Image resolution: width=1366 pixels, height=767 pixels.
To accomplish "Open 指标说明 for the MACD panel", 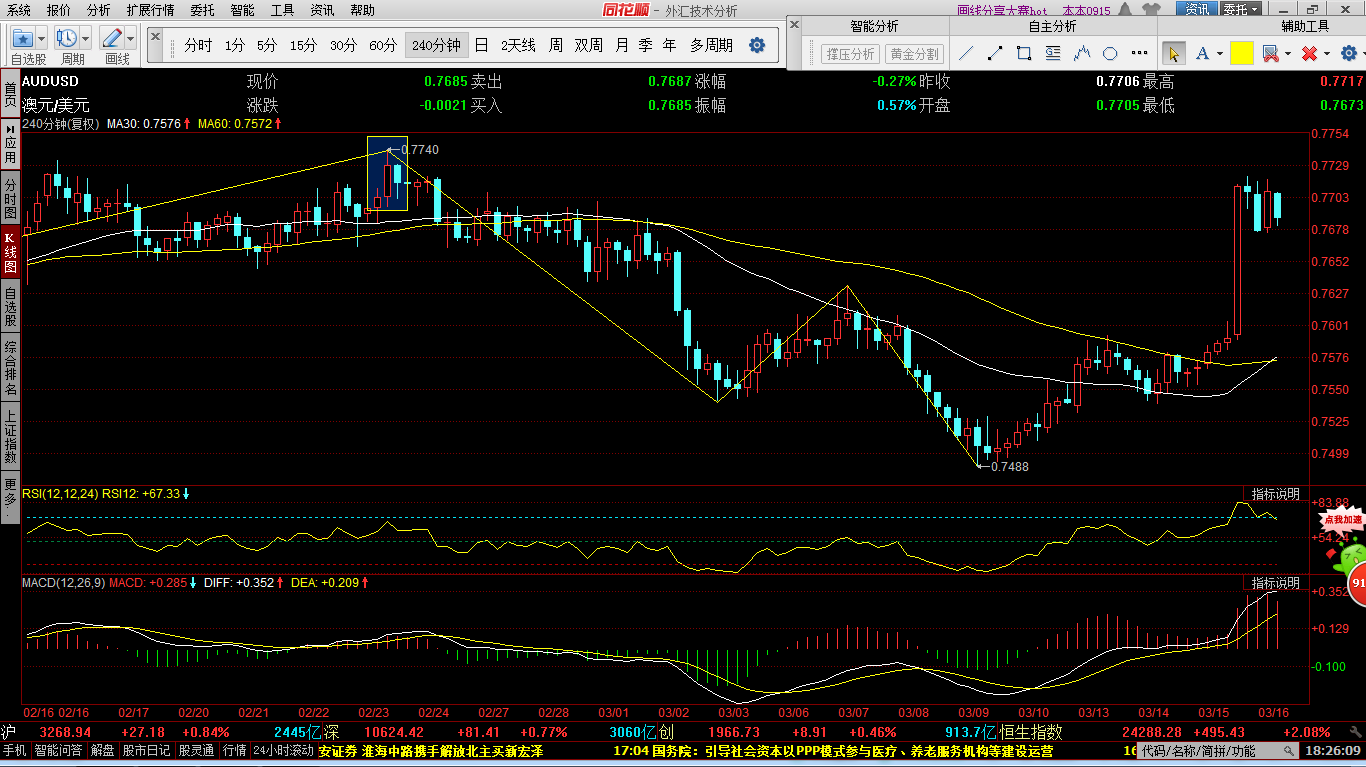I will (1276, 582).
